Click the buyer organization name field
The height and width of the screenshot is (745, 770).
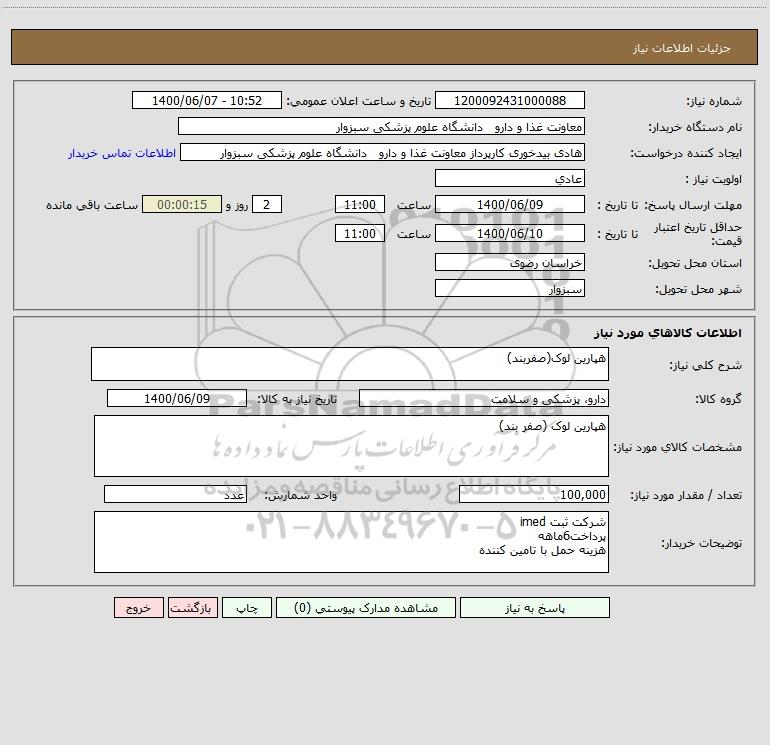coord(381,126)
